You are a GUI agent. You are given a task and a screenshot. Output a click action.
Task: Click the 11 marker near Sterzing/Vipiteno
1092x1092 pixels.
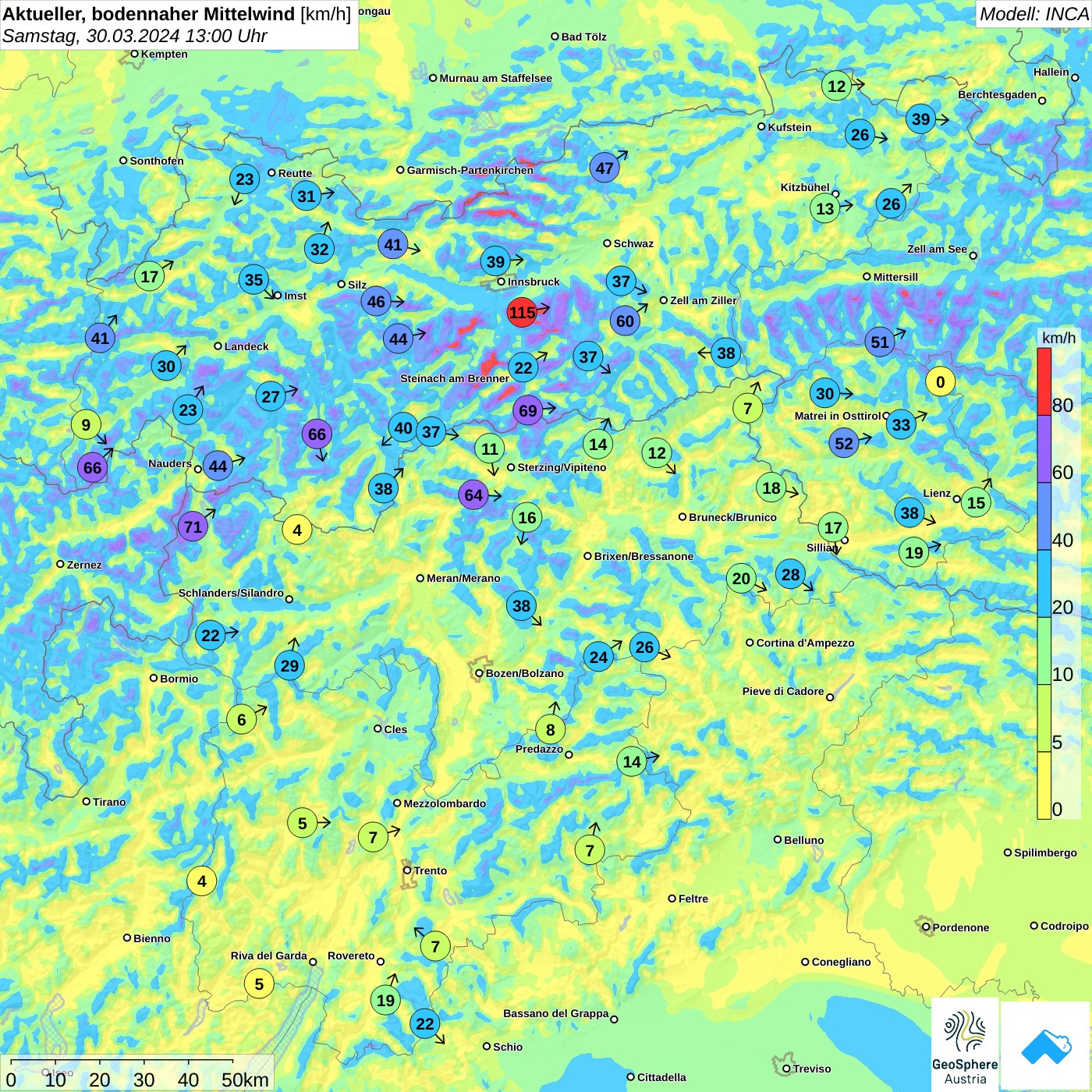click(x=489, y=448)
